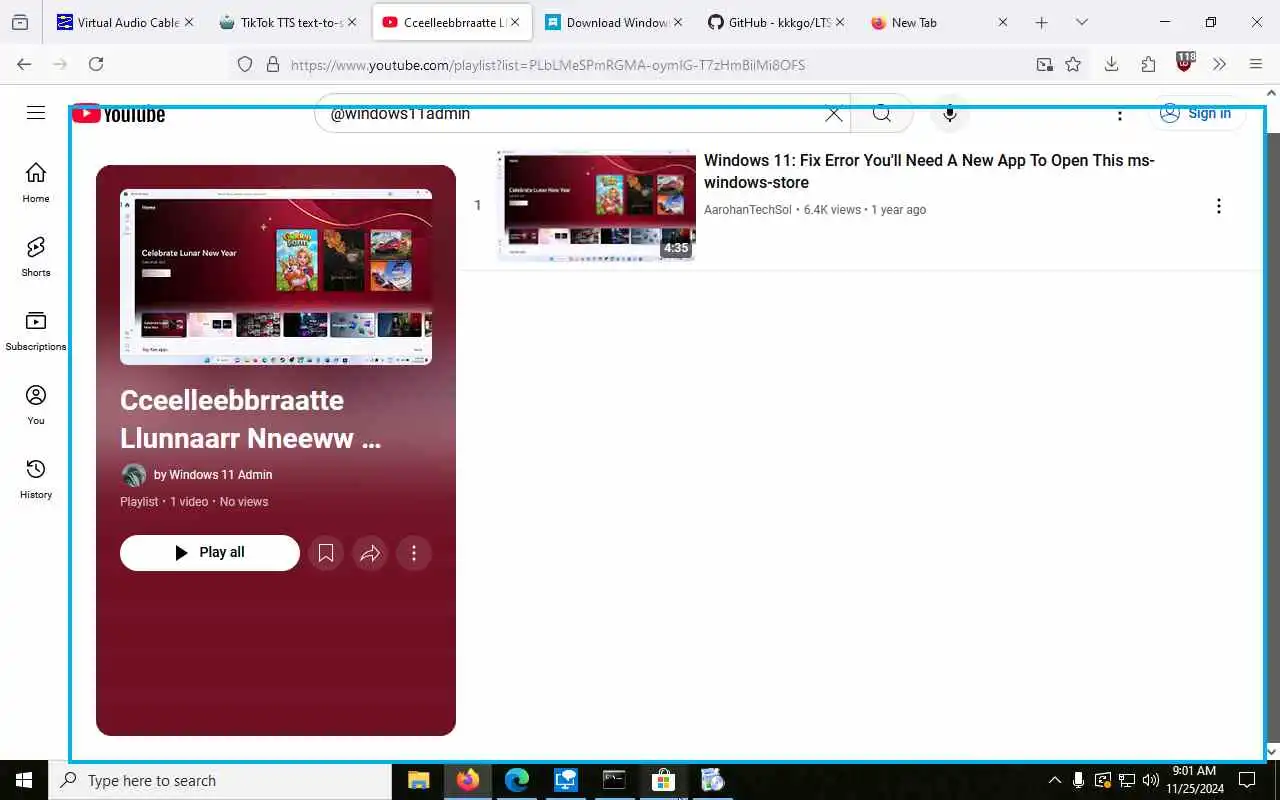This screenshot has width=1280, height=800.
Task: Open the Windows Start menu
Action: click(24, 780)
